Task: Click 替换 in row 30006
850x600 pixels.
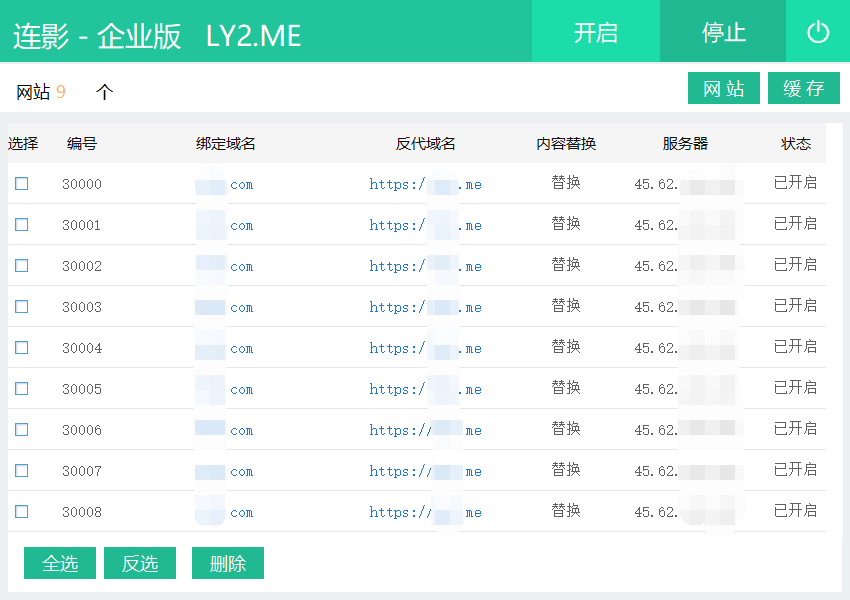Action: click(566, 429)
